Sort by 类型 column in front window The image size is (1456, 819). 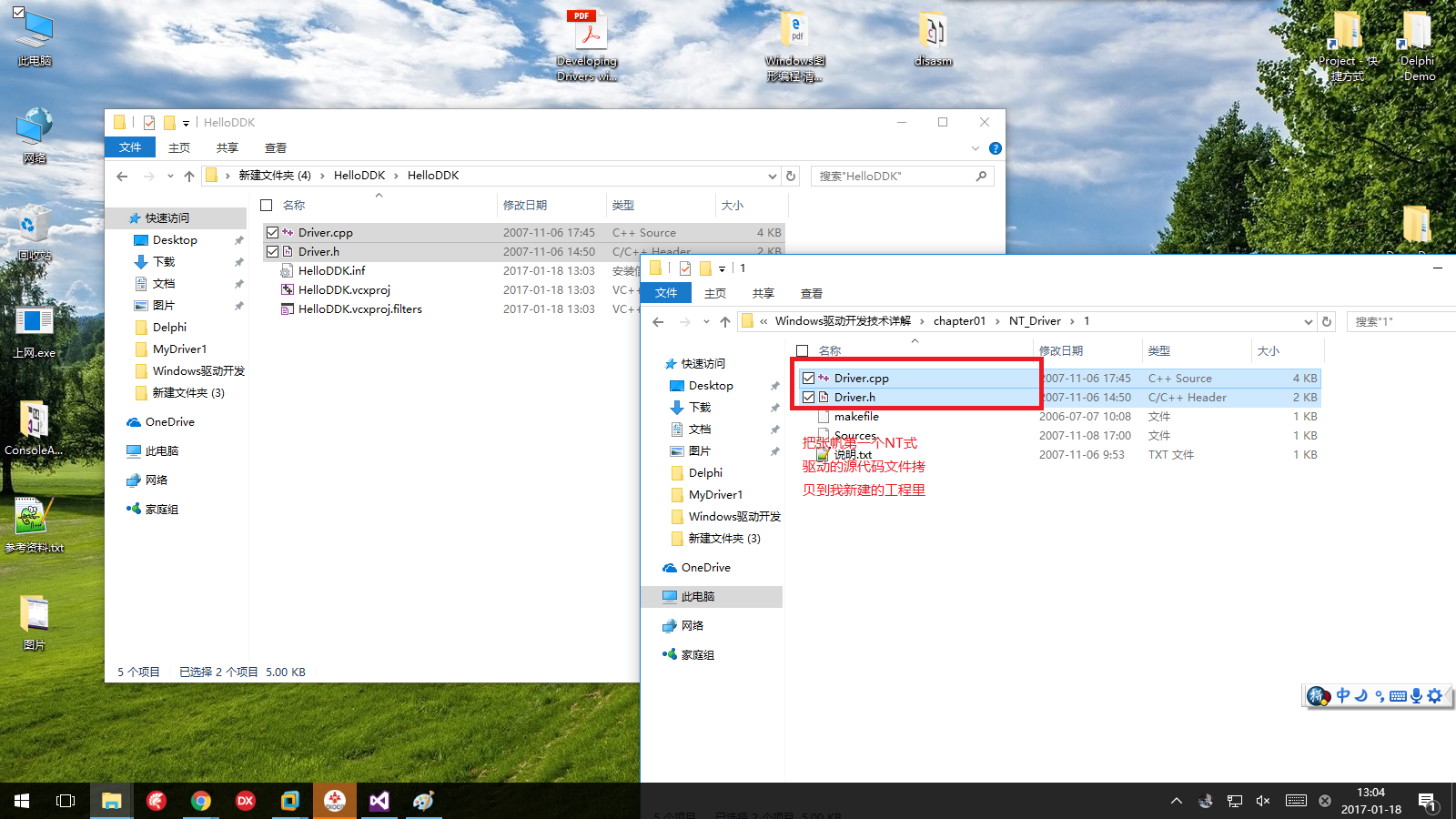click(x=1197, y=350)
